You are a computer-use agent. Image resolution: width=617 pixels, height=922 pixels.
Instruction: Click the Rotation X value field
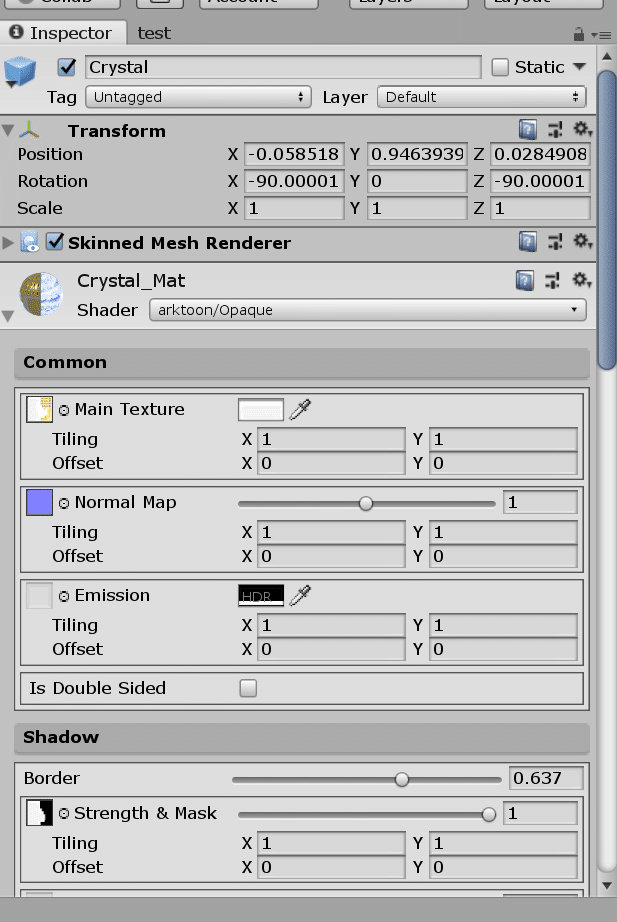294,181
